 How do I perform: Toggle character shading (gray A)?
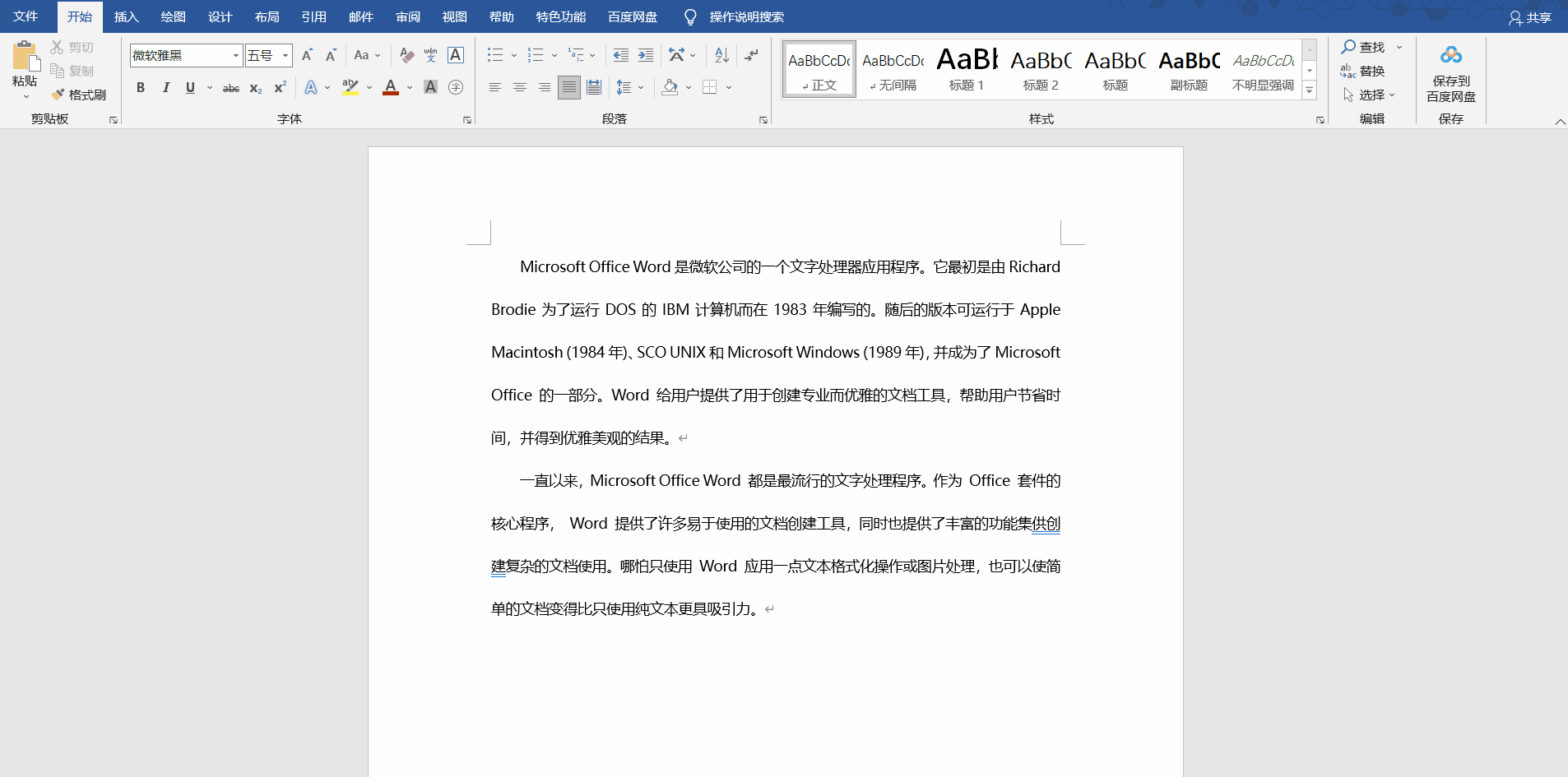[430, 87]
